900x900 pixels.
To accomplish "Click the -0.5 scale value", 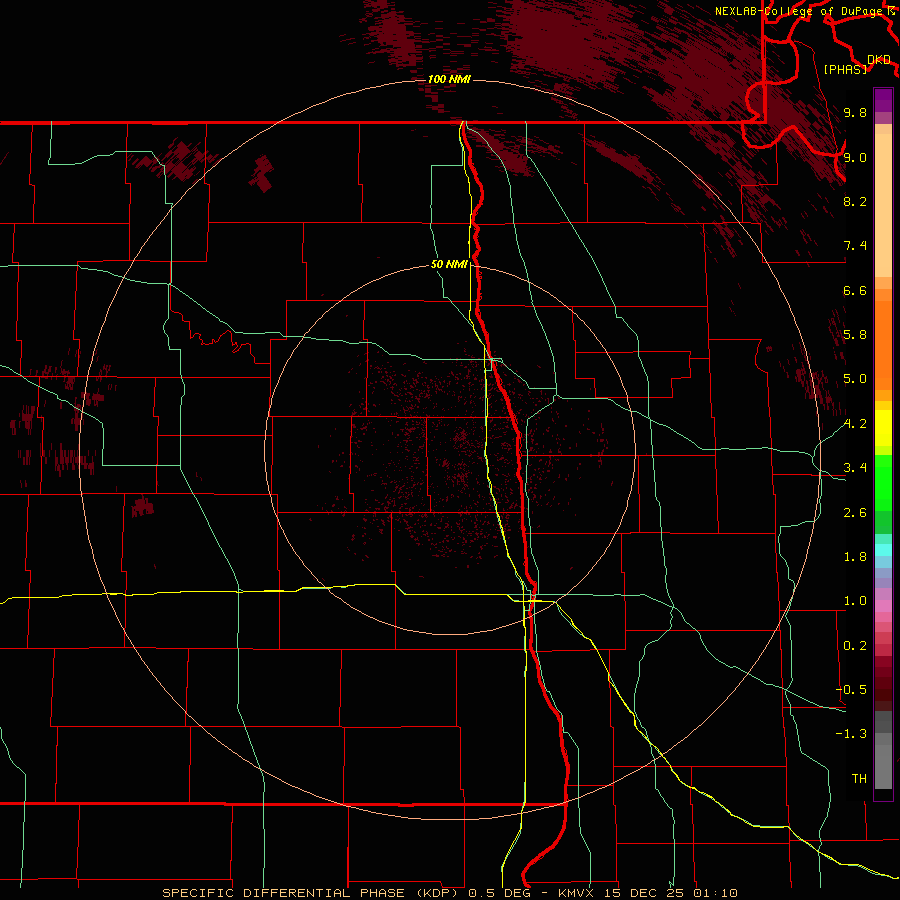I will point(851,690).
